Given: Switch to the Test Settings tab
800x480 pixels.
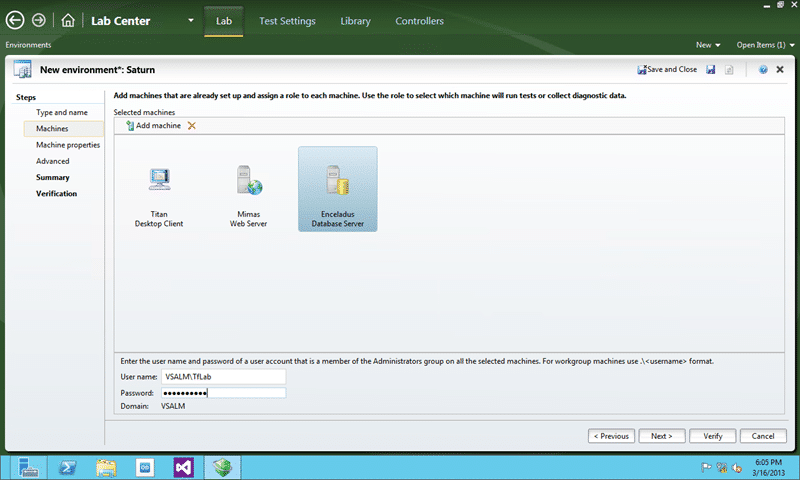Looking at the screenshot, I should point(287,21).
